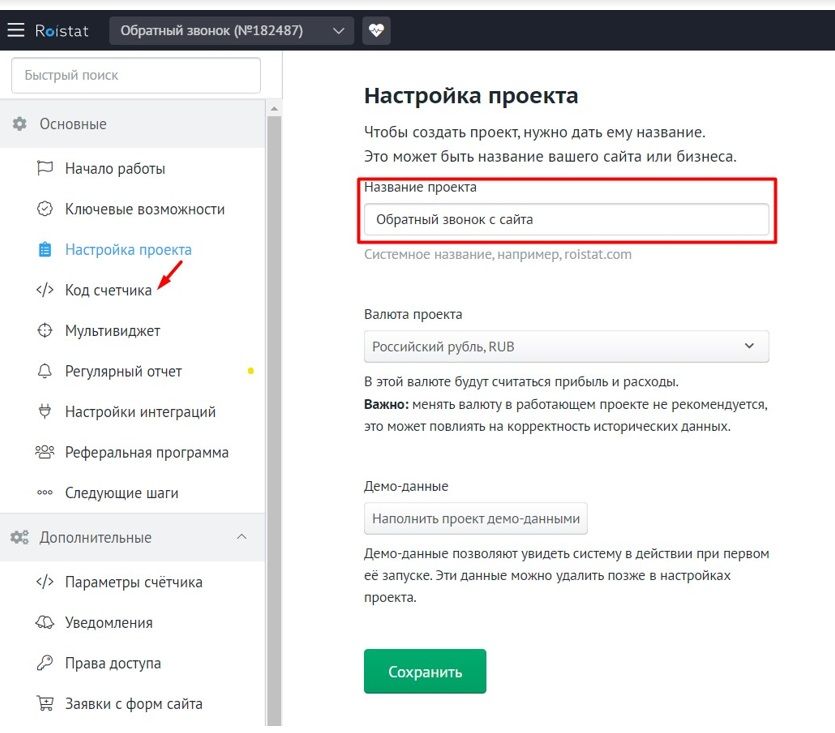Open the hamburger menu next to Roistat

click(16, 30)
